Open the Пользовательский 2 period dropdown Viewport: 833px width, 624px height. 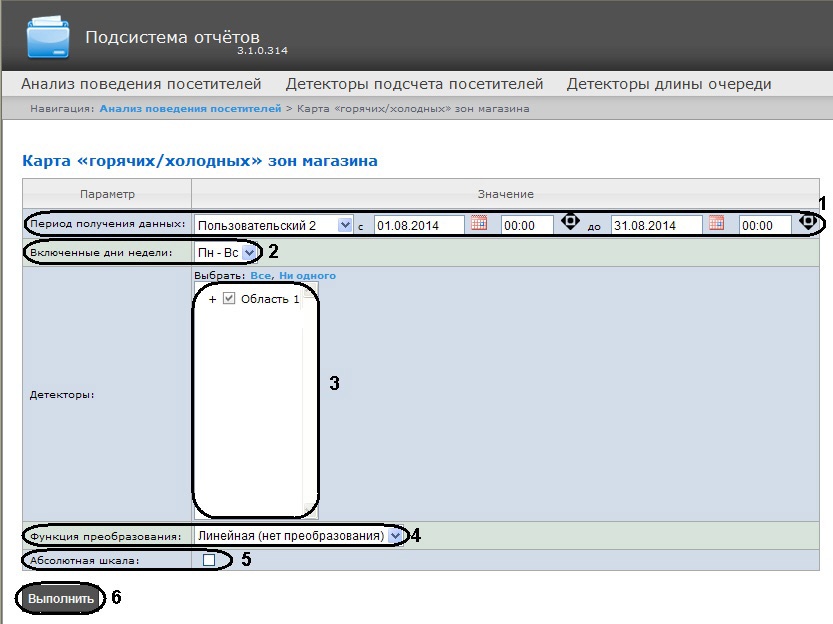point(345,225)
